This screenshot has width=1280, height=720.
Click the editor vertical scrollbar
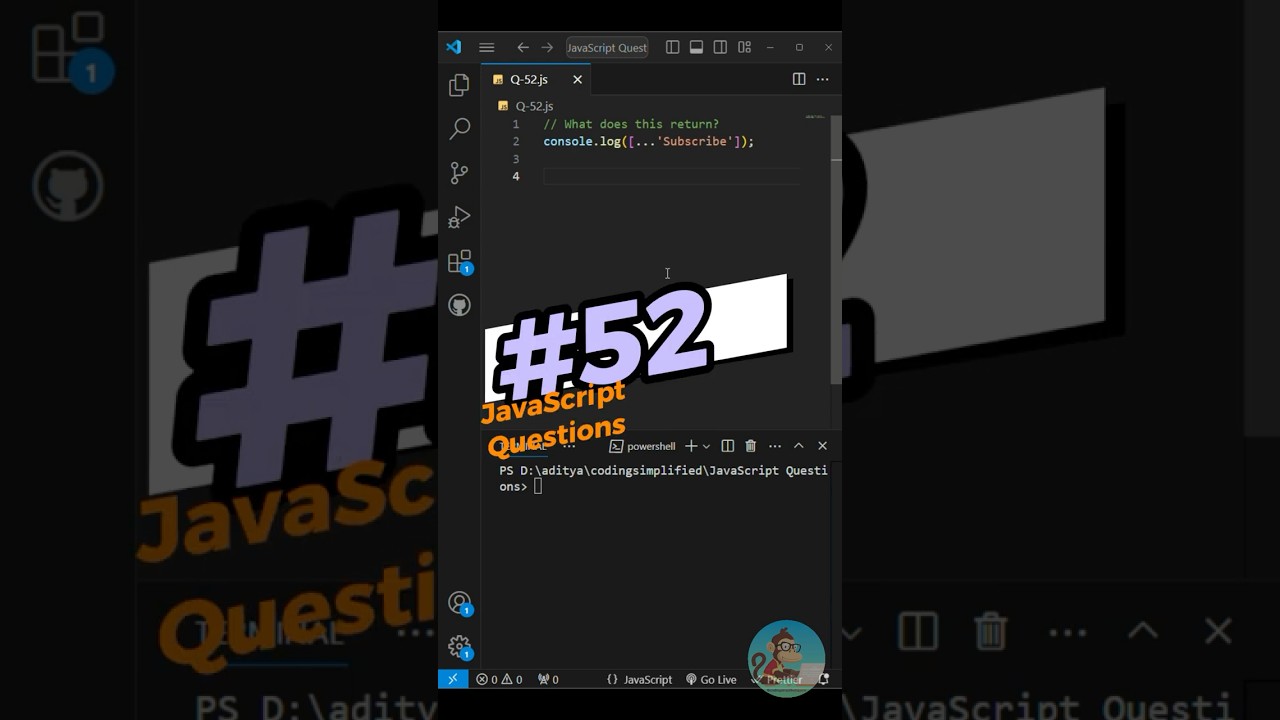click(x=836, y=250)
